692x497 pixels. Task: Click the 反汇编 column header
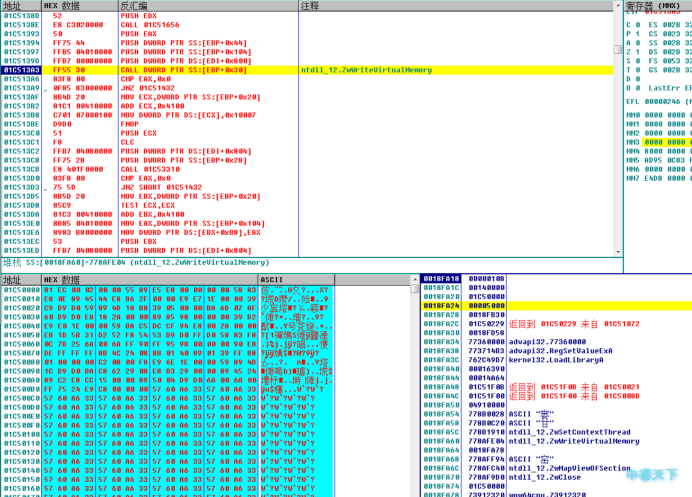tap(209, 6)
